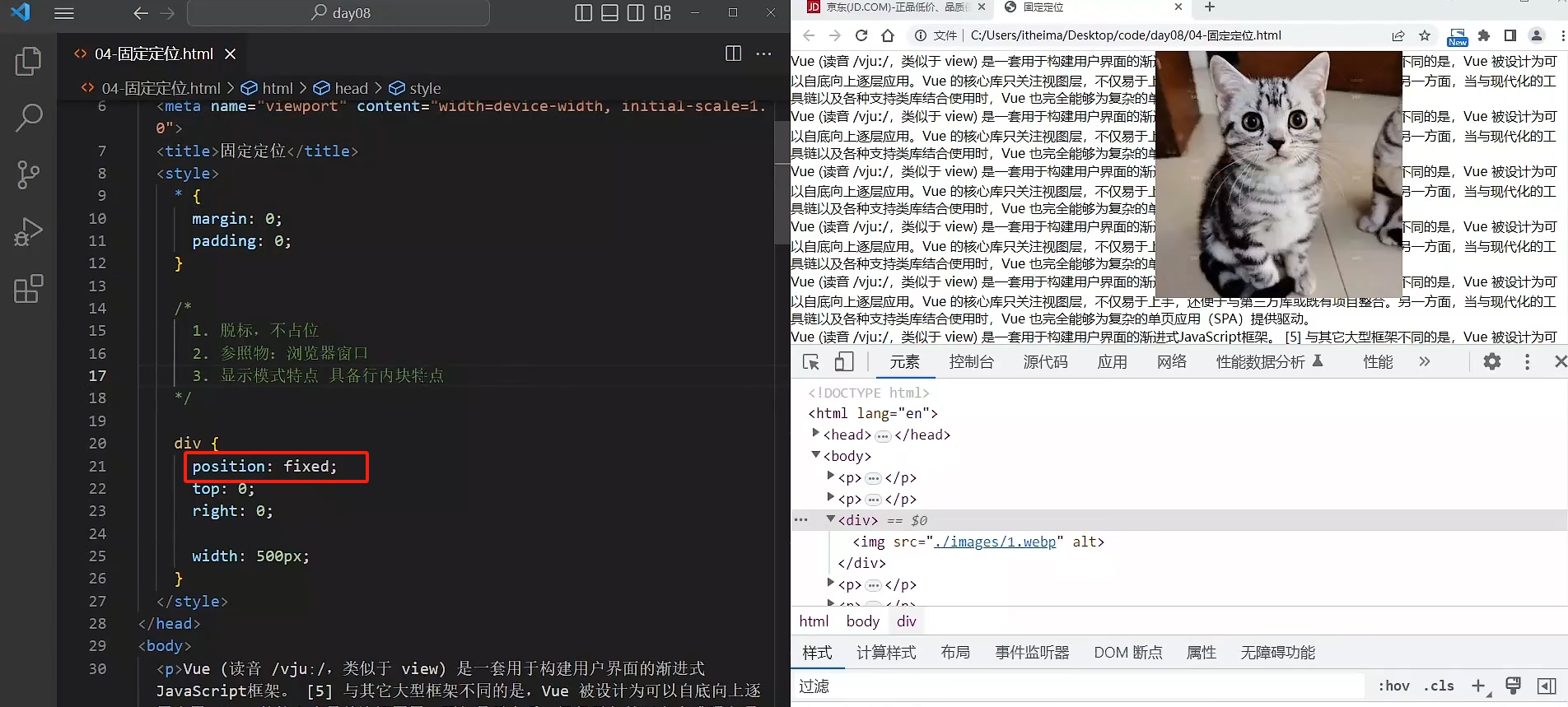Viewport: 1568px width, 707px height.
Task: Activate DevTools inspect element picker
Action: (811, 362)
